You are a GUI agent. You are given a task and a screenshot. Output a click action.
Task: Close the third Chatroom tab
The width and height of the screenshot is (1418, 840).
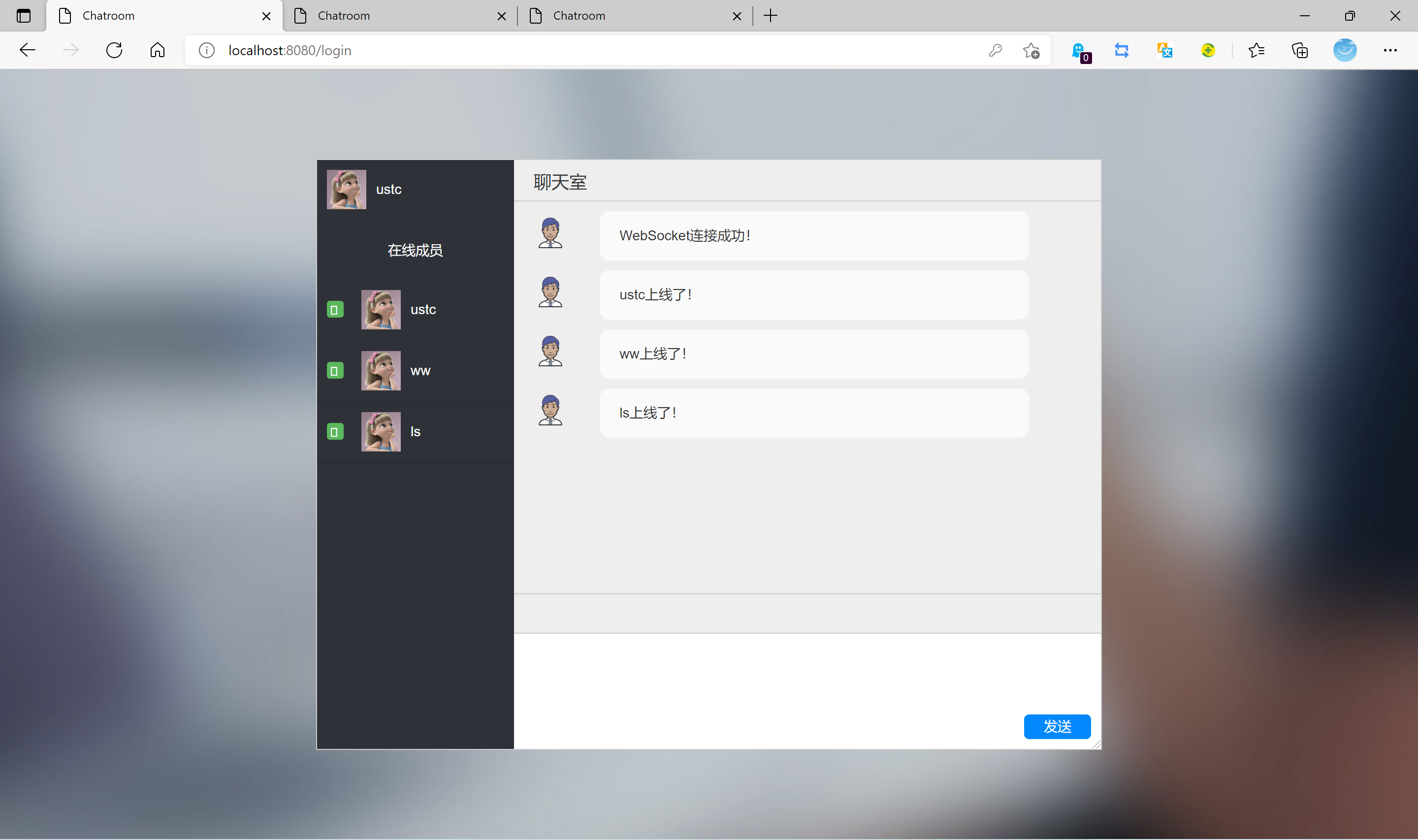coord(737,16)
